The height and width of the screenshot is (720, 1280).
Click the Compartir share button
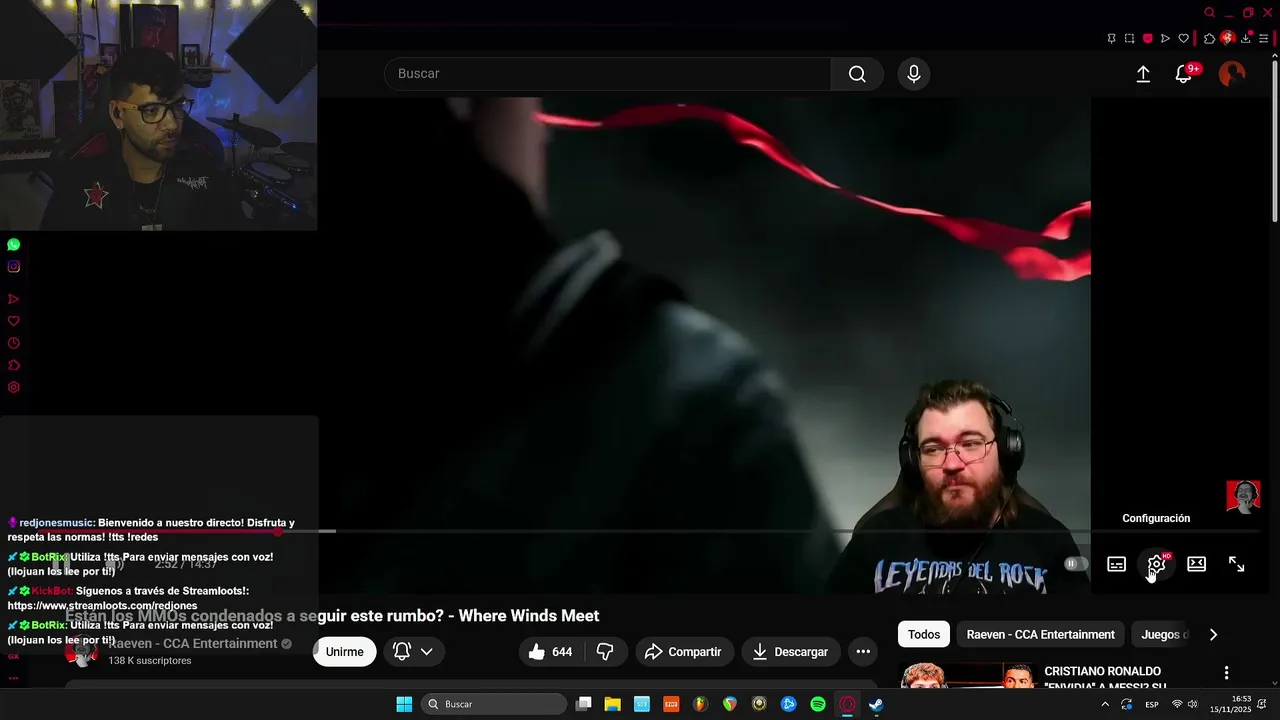click(x=683, y=652)
